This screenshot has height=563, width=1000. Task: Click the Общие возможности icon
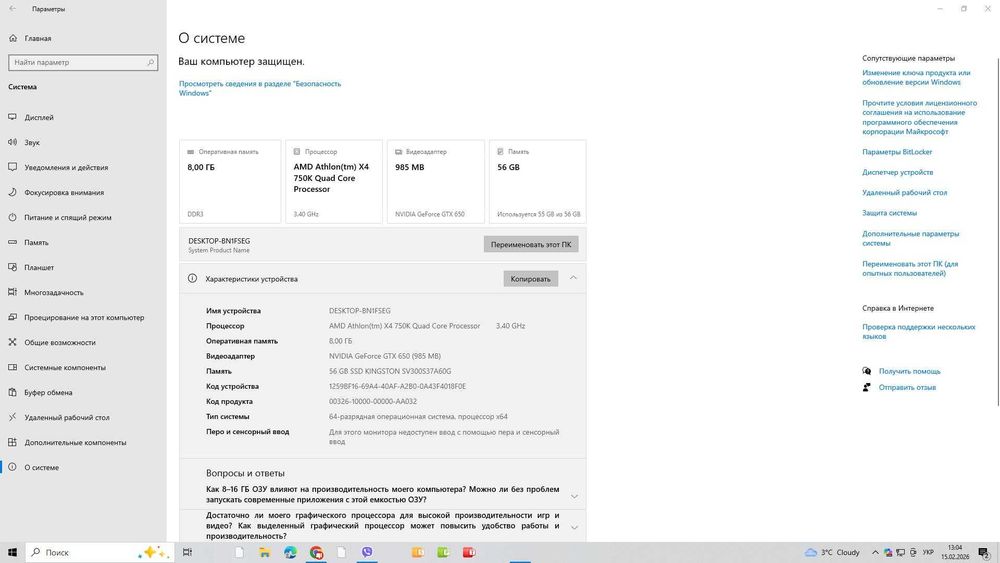(12, 342)
